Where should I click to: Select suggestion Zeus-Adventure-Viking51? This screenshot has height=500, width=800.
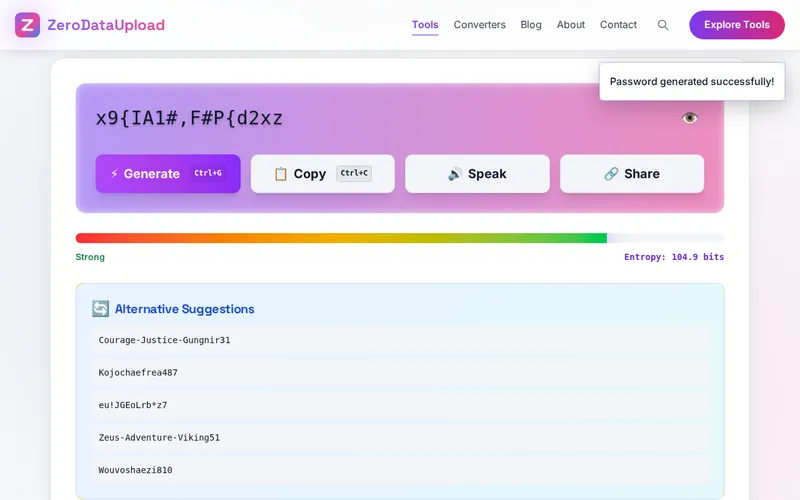(400, 437)
